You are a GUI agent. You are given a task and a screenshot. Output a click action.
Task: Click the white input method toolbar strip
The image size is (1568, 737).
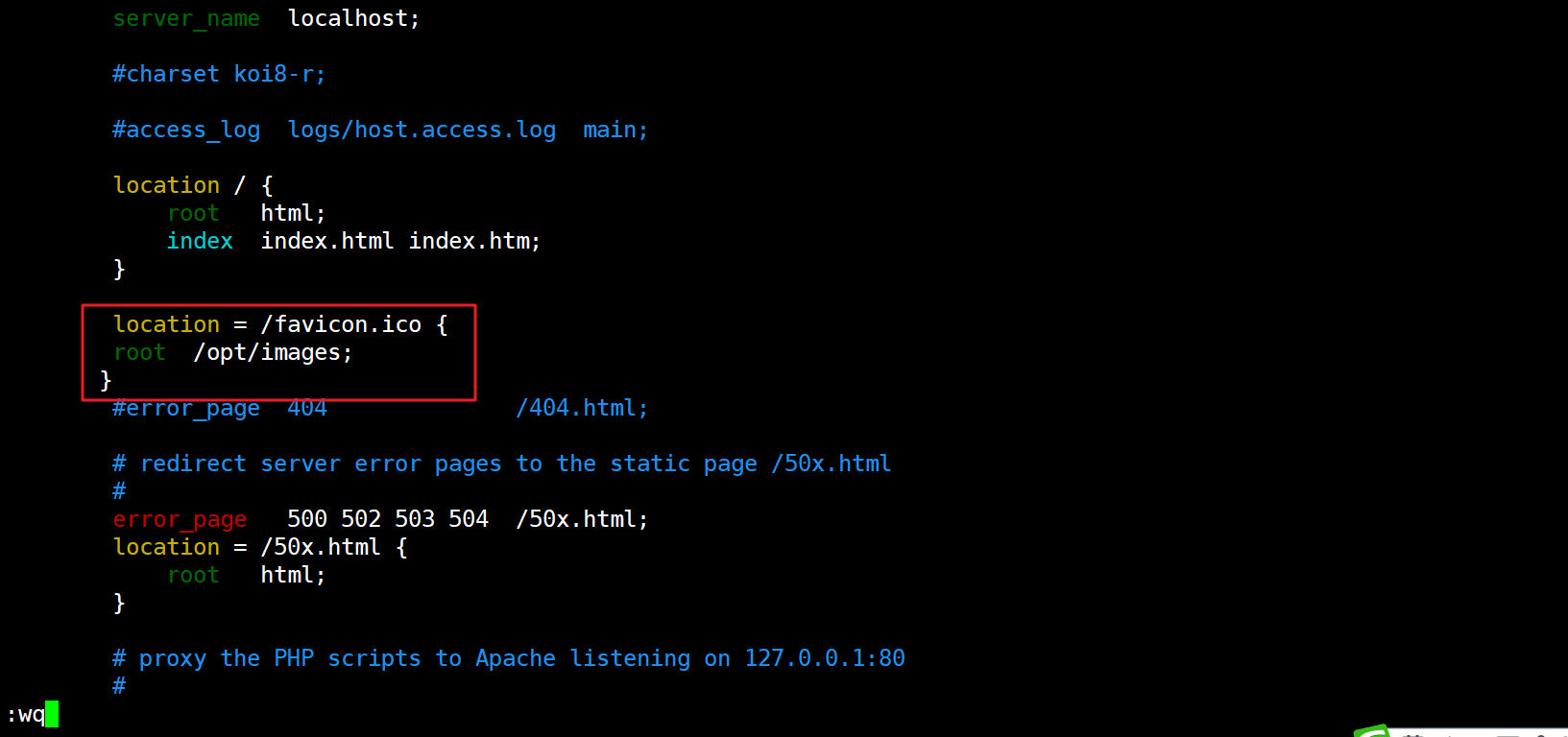pyautogui.click(x=1479, y=732)
